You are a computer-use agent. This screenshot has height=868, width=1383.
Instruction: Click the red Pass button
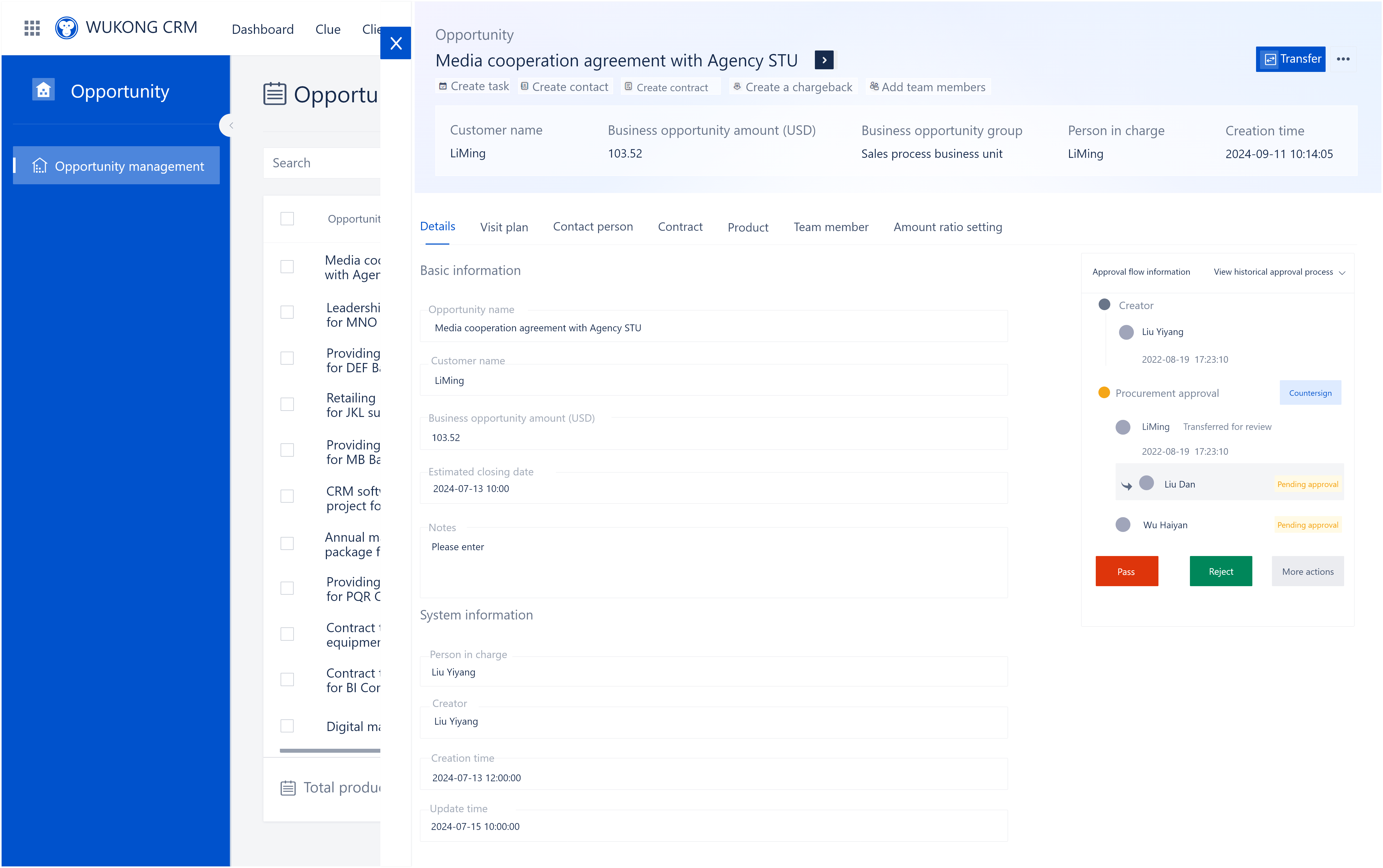(1126, 571)
